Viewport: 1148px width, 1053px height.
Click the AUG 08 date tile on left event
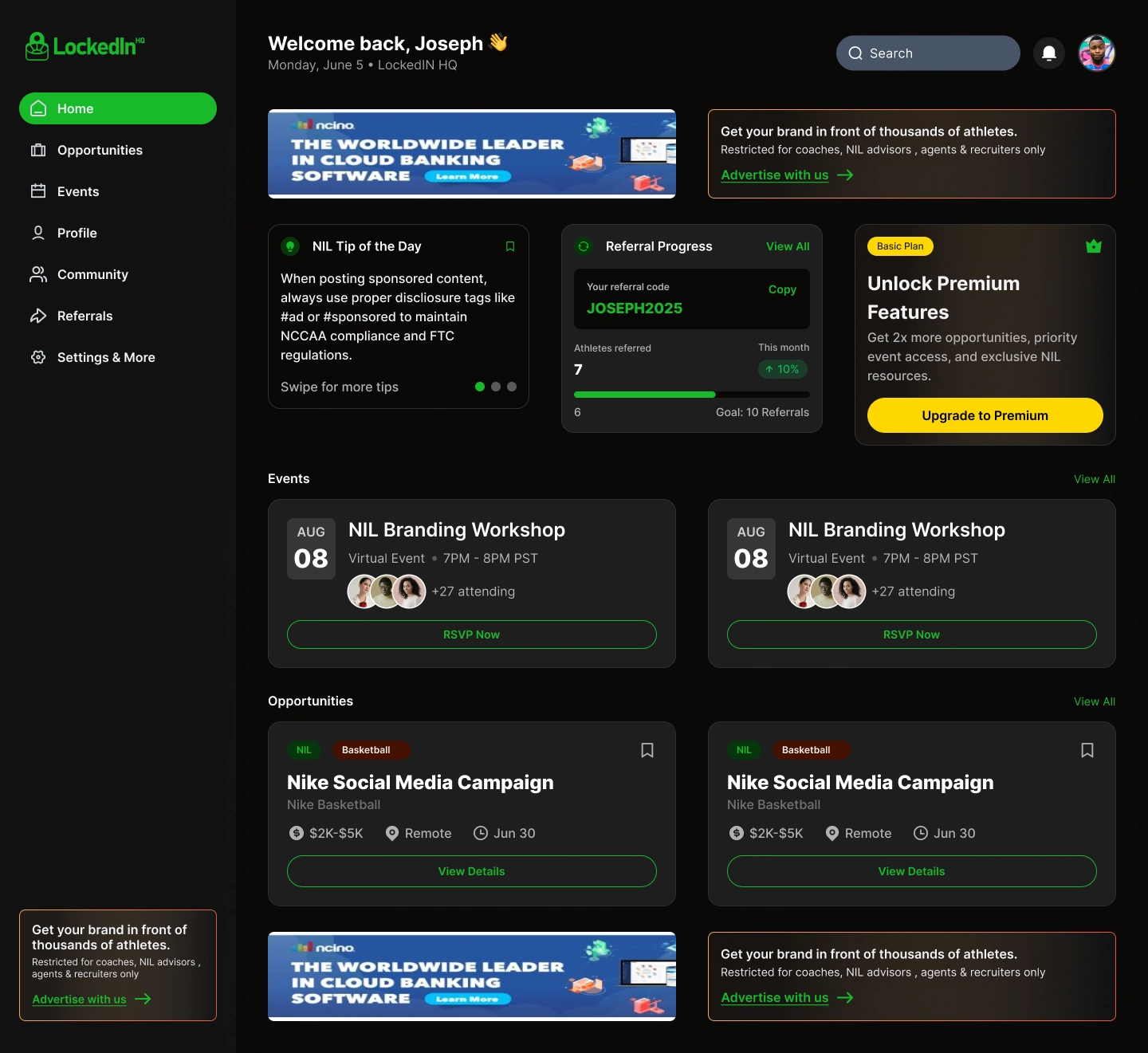(x=311, y=548)
